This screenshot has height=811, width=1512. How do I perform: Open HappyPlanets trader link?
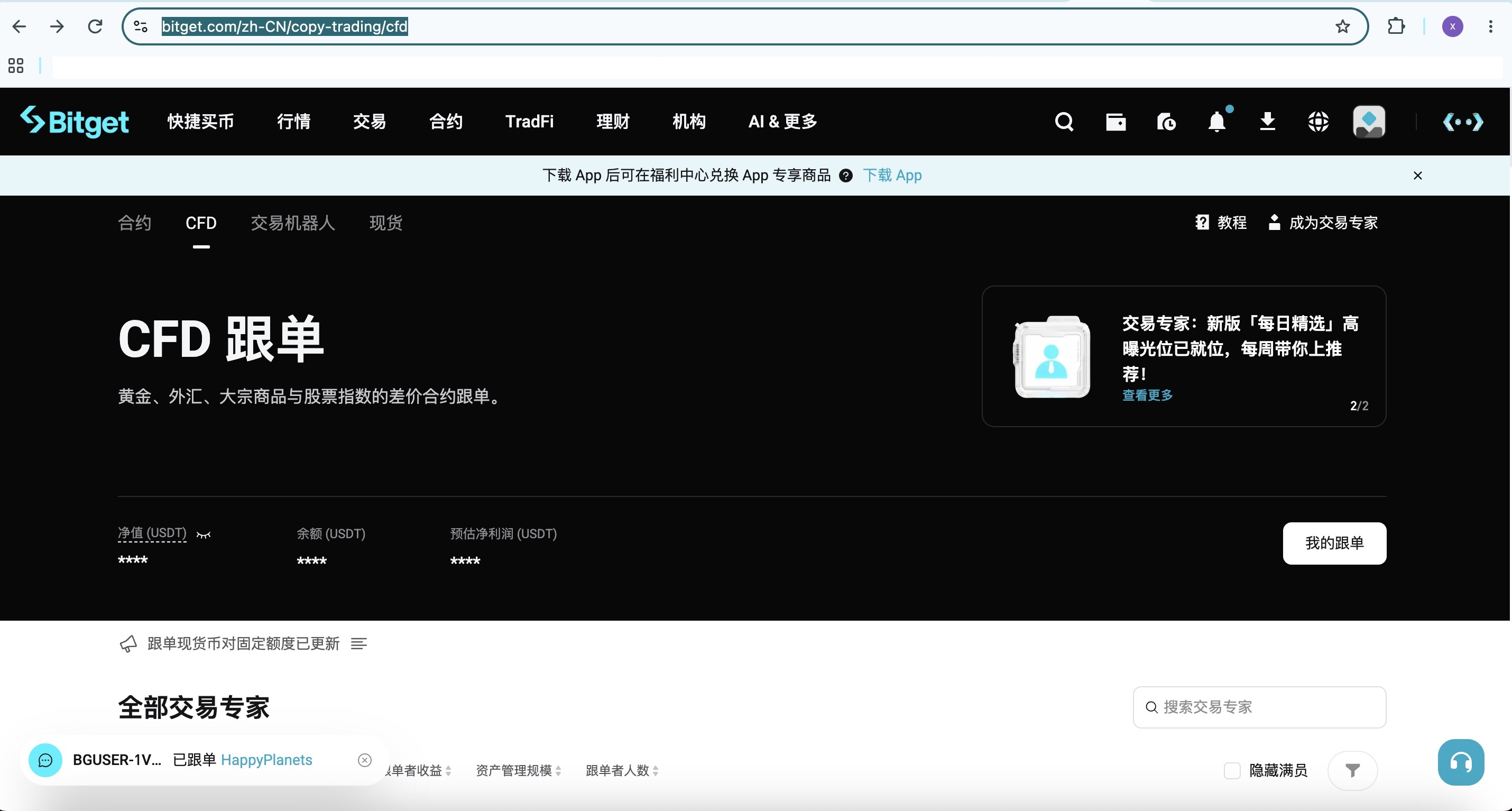[x=266, y=761]
